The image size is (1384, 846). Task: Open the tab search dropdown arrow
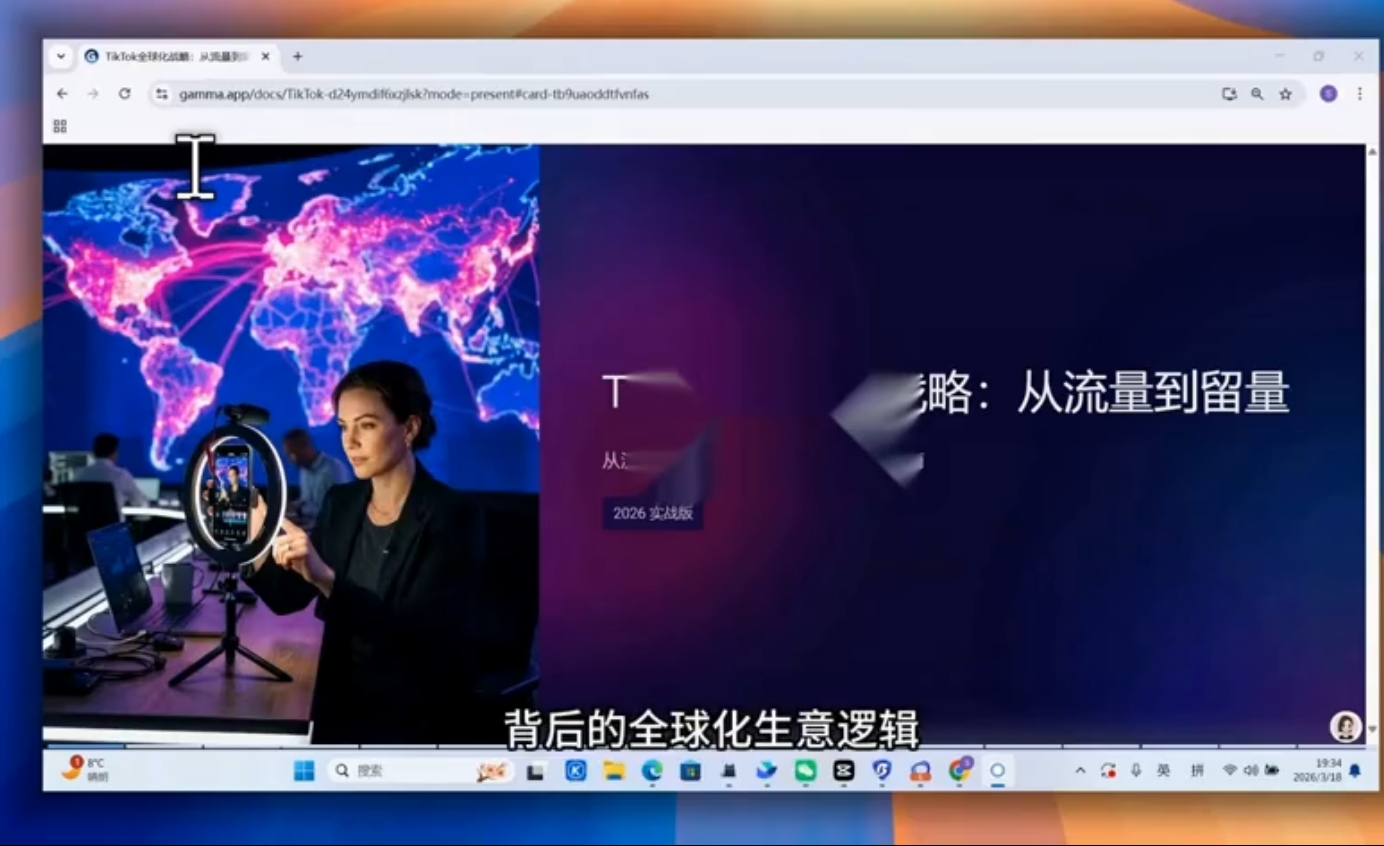click(62, 57)
